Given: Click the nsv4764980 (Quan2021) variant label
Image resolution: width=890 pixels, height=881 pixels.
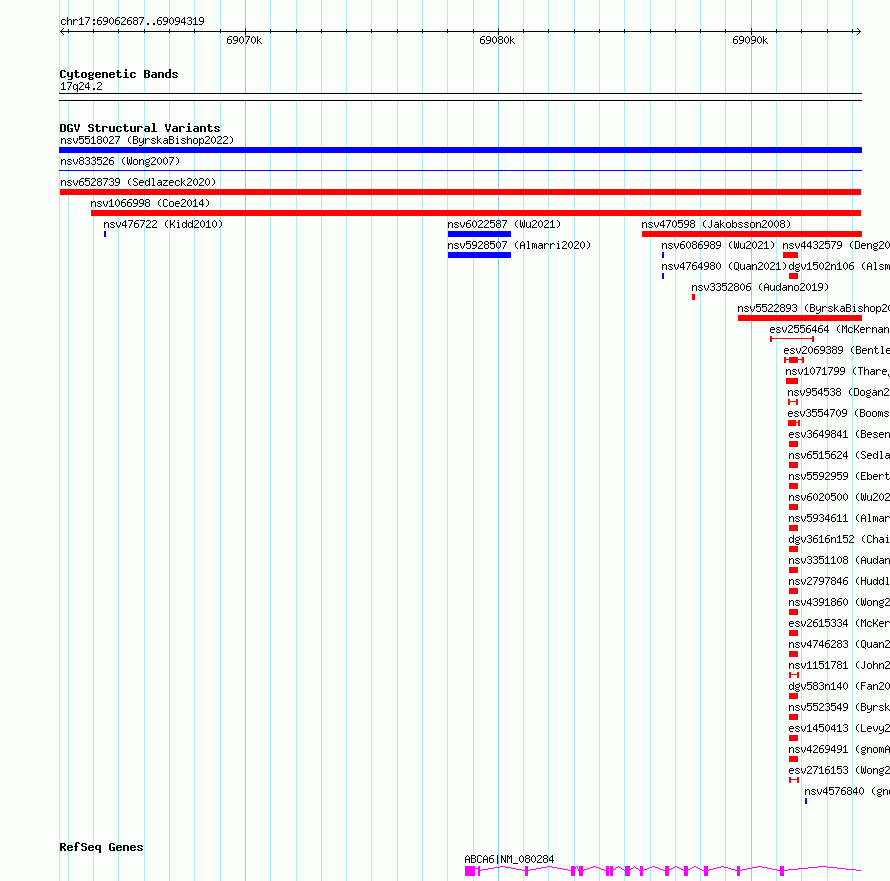Looking at the screenshot, I should 724,266.
